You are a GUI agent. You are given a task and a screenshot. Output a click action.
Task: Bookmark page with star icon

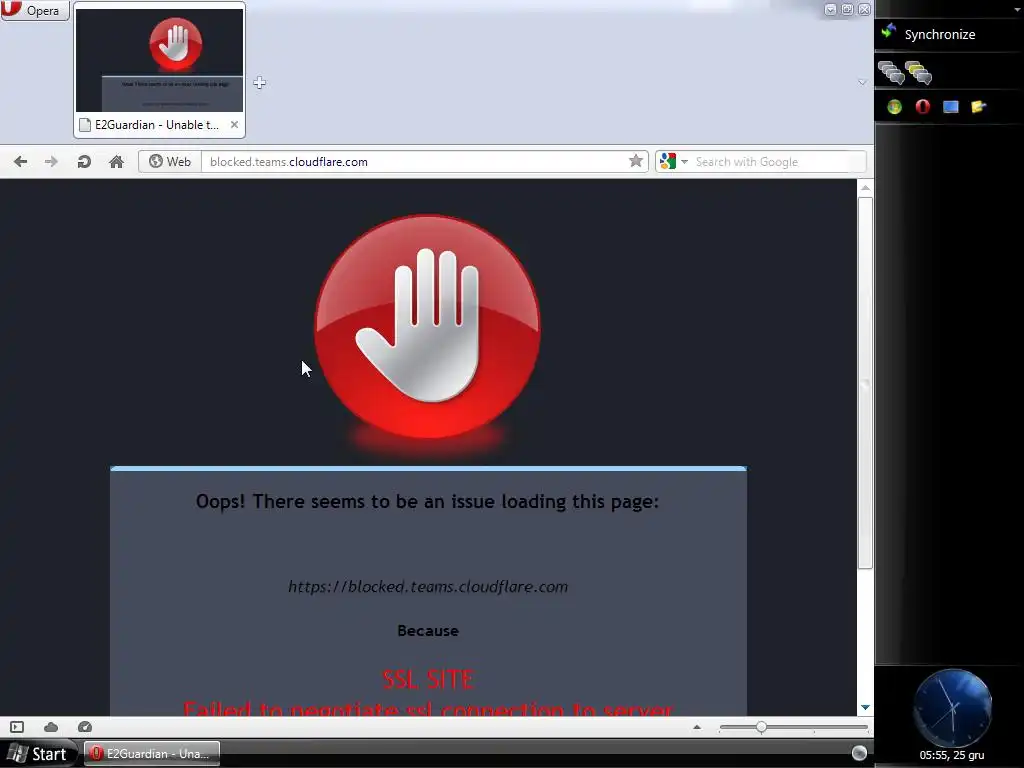tap(635, 161)
